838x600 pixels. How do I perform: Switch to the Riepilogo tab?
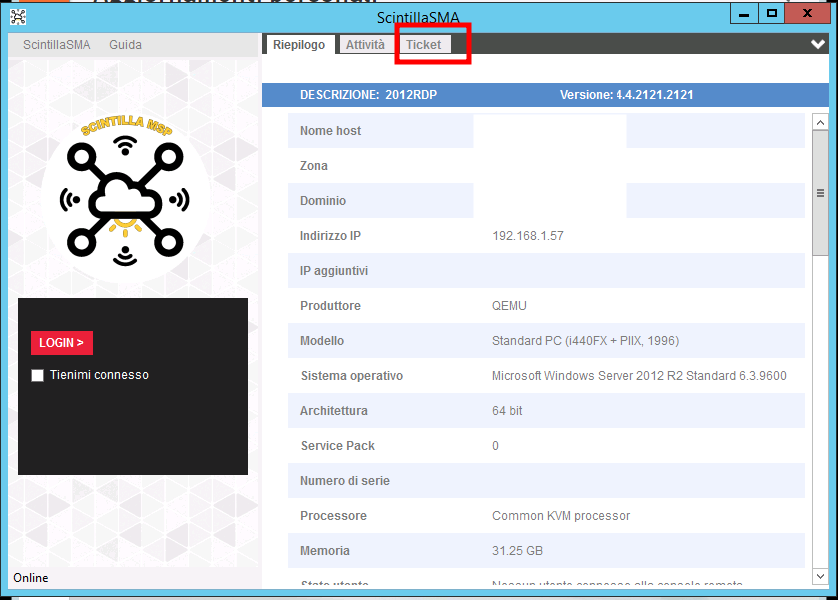tap(299, 45)
